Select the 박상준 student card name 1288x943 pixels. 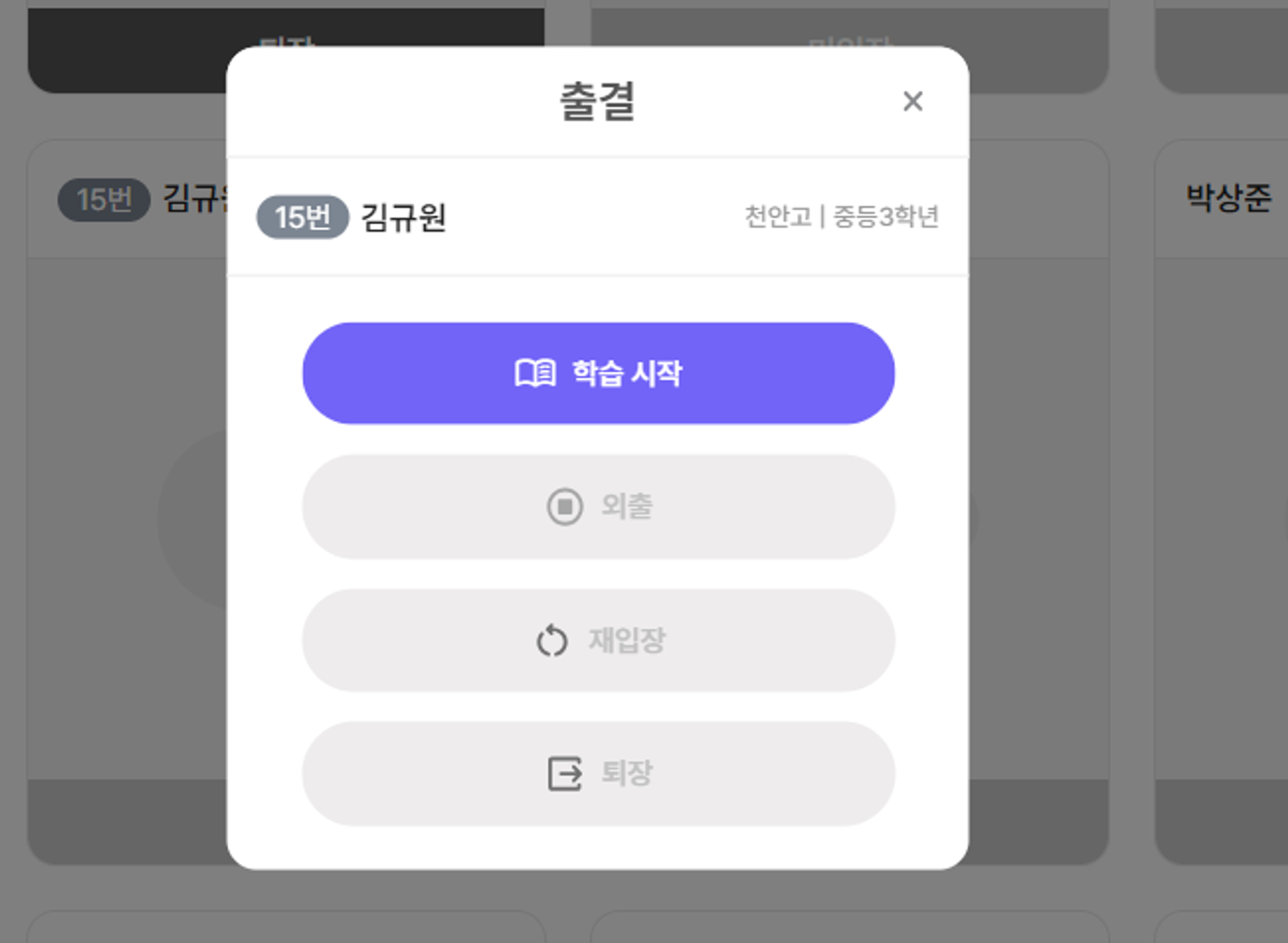click(1228, 198)
